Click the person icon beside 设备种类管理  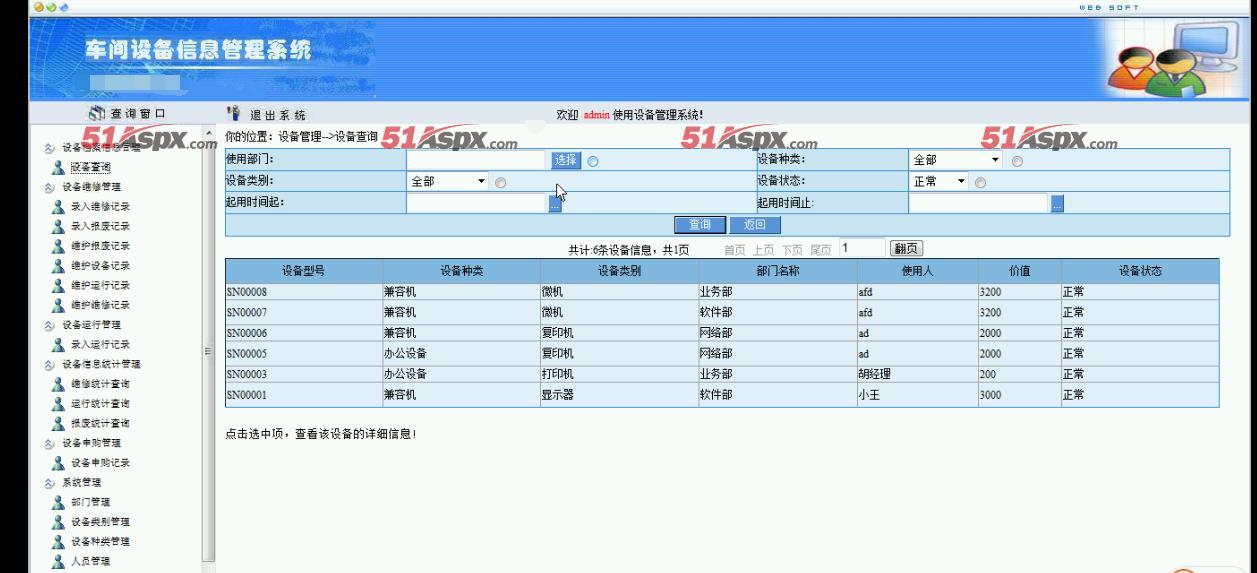(59, 542)
